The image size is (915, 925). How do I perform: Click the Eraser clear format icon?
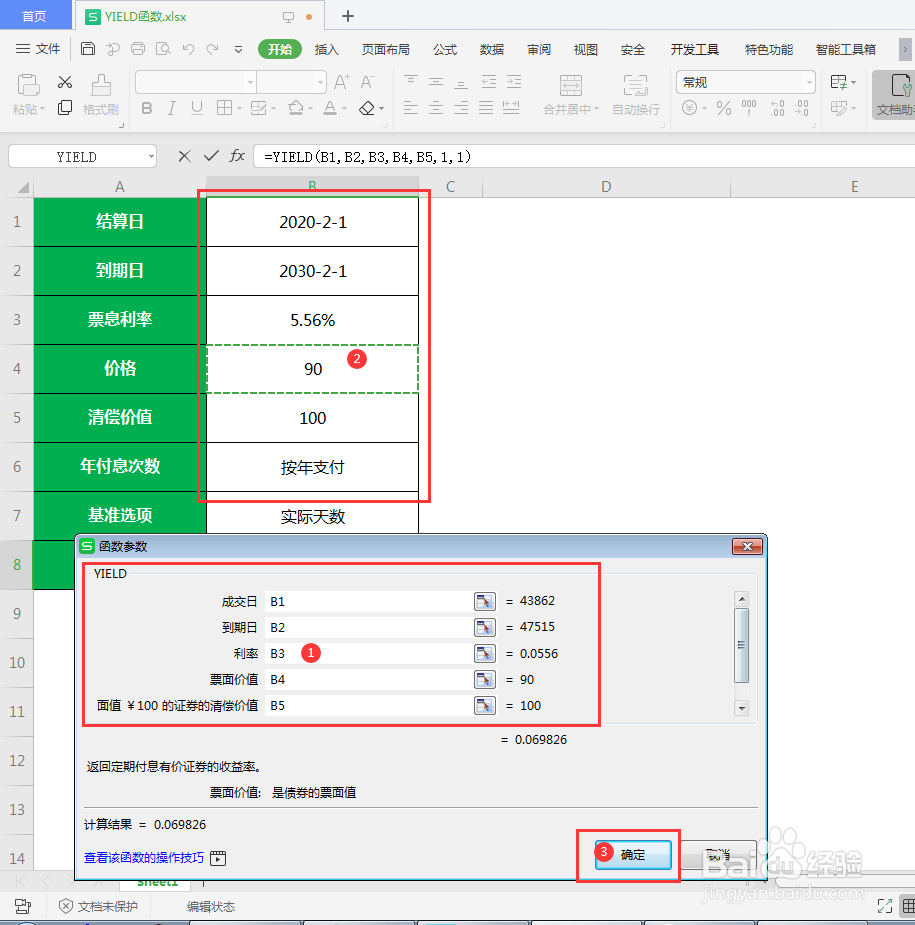click(367, 108)
